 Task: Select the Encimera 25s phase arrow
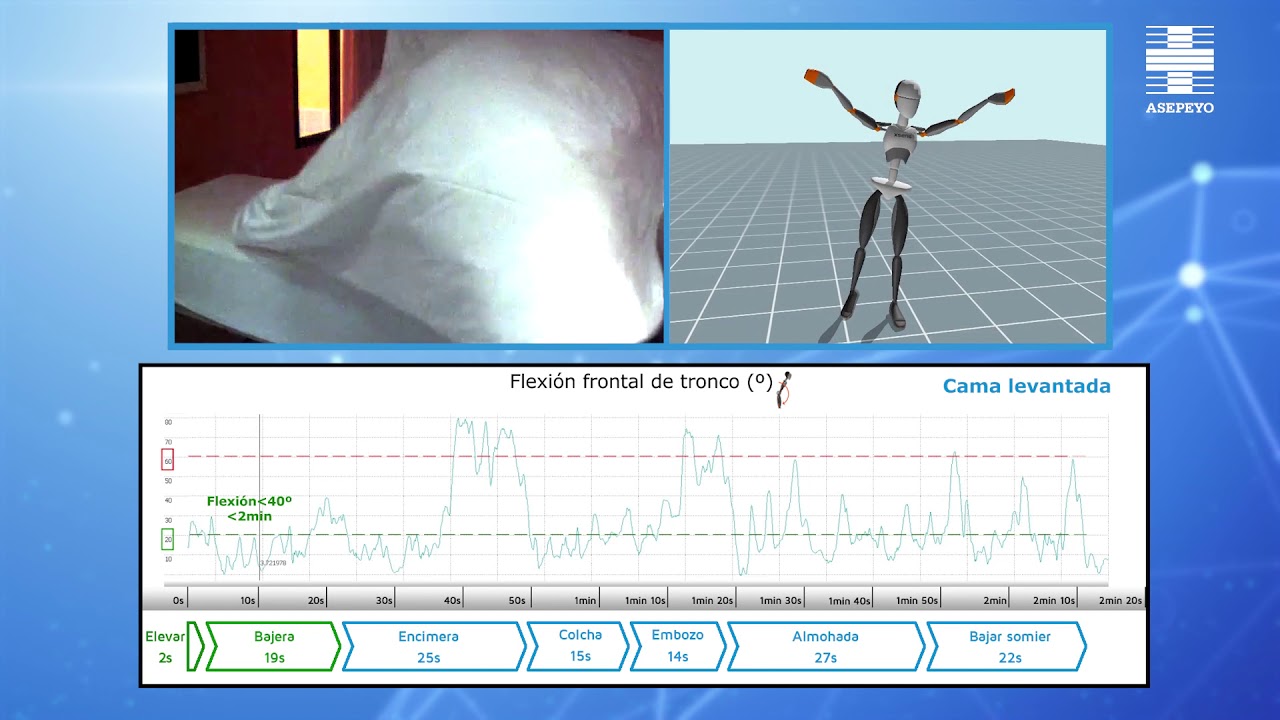tap(434, 646)
